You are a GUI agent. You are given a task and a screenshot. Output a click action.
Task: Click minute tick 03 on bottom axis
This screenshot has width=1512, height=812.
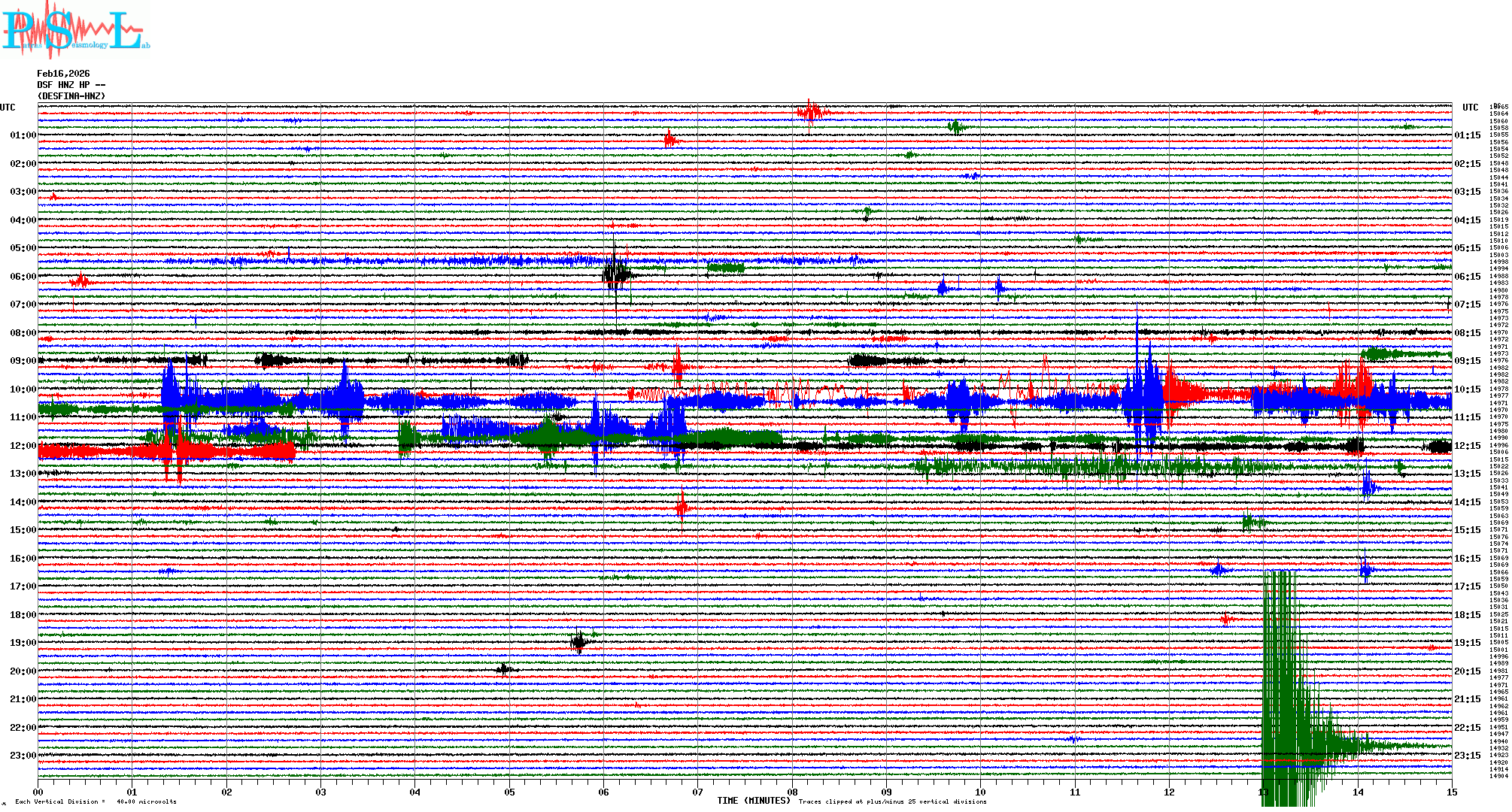(x=321, y=792)
